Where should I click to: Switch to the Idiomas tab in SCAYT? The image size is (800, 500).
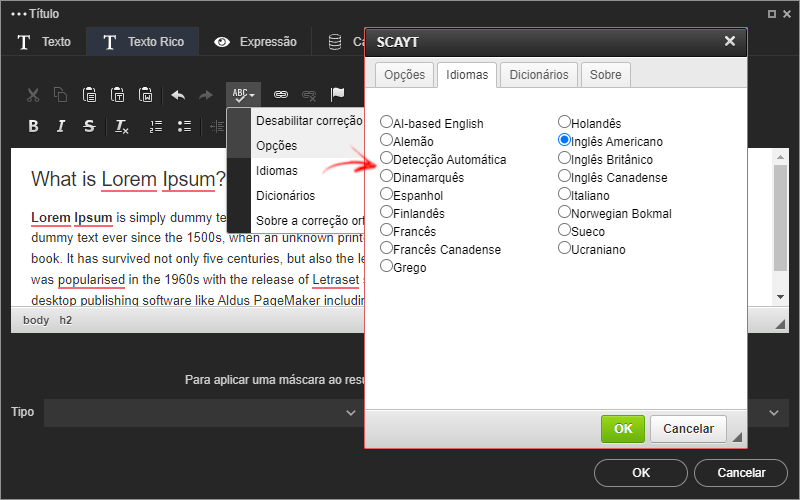(x=467, y=75)
